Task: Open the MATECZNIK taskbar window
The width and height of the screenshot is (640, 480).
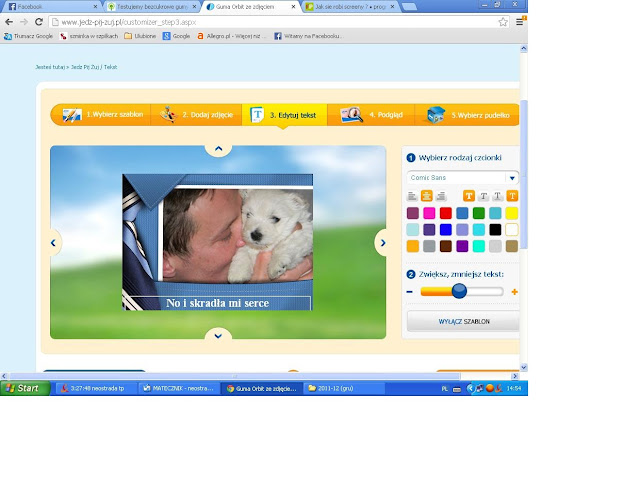Action: click(x=178, y=388)
